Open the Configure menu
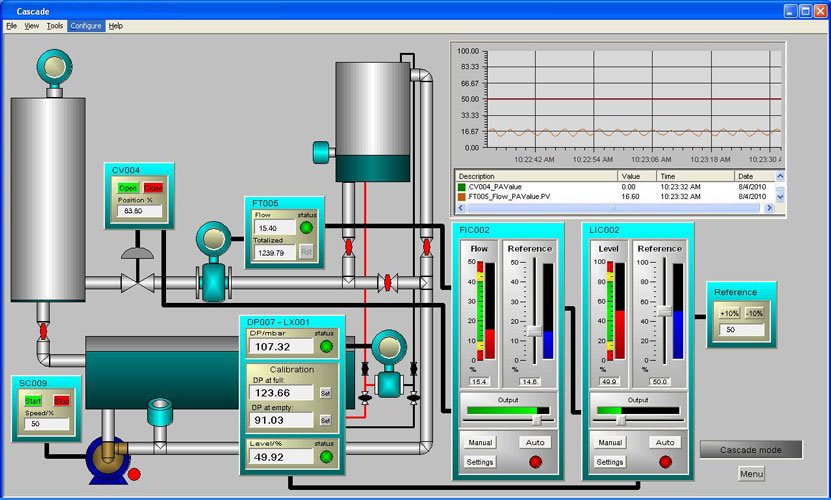The height and width of the screenshot is (500, 831). 85,25
